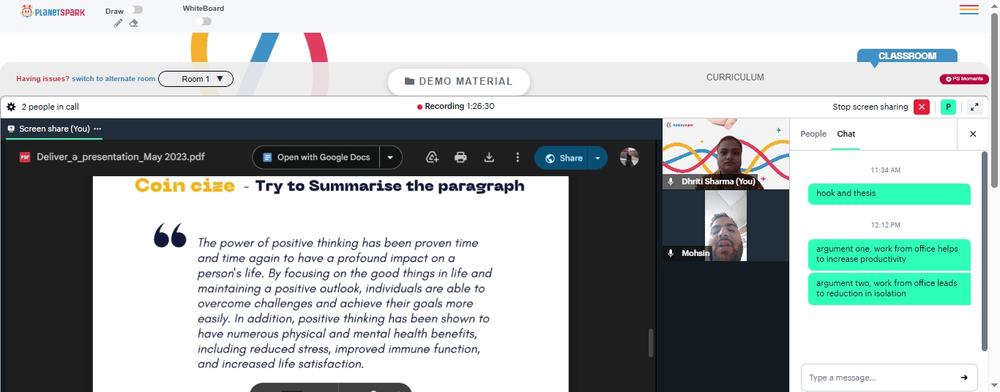Click the Google account avatar
Viewport: 1000px width, 392px height.
[629, 157]
